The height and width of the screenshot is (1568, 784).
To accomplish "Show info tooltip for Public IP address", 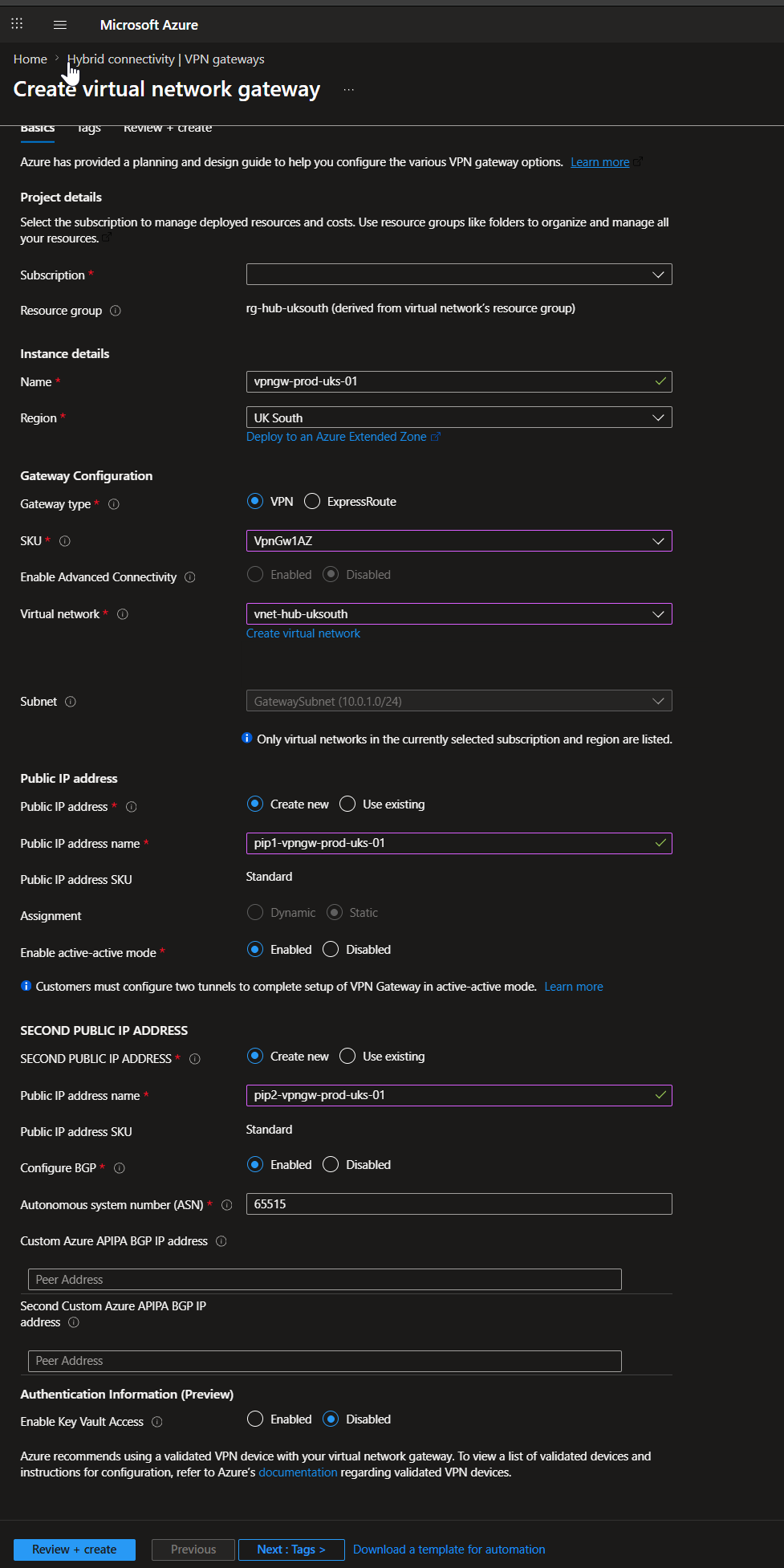I will tap(132, 807).
